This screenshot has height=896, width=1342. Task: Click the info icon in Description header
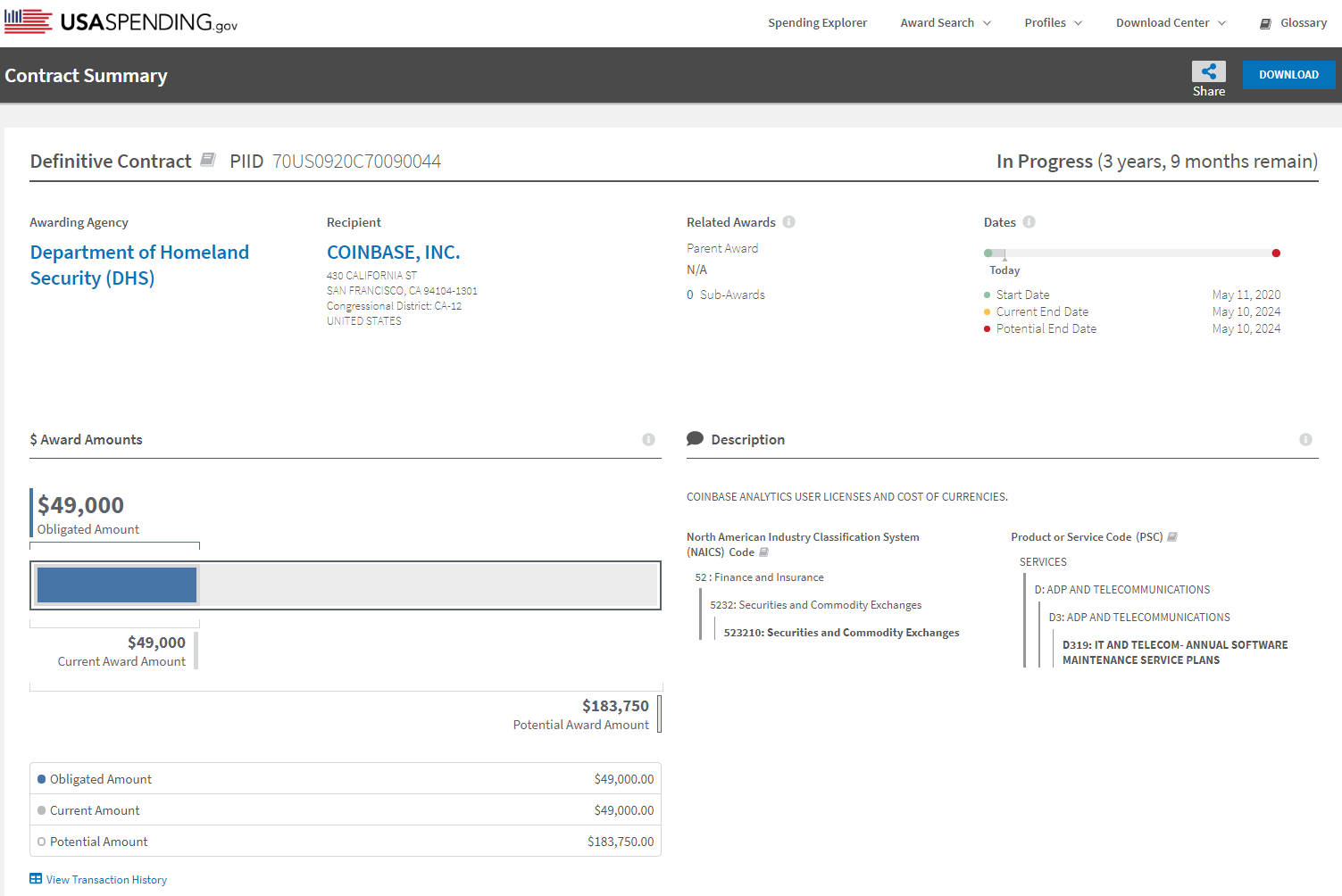pyautogui.click(x=1306, y=440)
